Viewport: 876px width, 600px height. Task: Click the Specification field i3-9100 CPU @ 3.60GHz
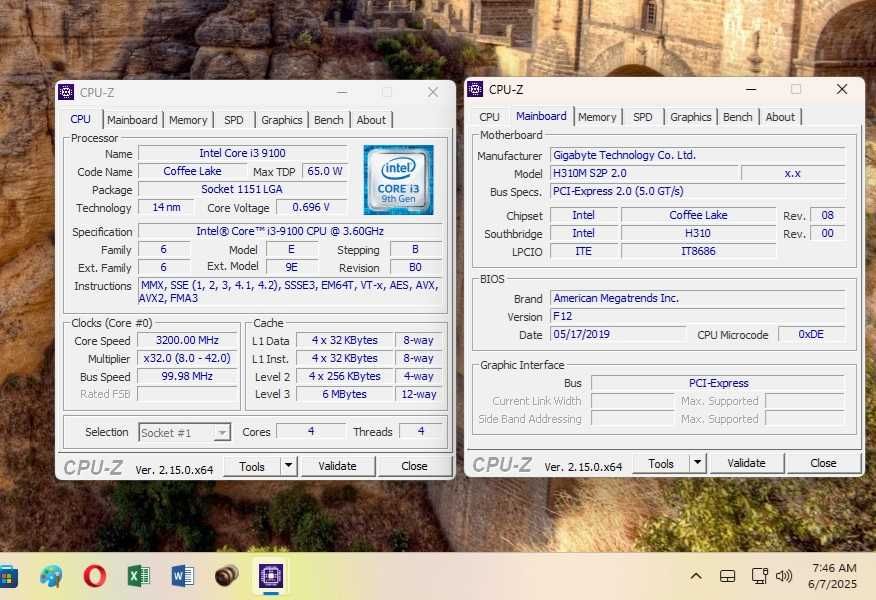[x=290, y=231]
